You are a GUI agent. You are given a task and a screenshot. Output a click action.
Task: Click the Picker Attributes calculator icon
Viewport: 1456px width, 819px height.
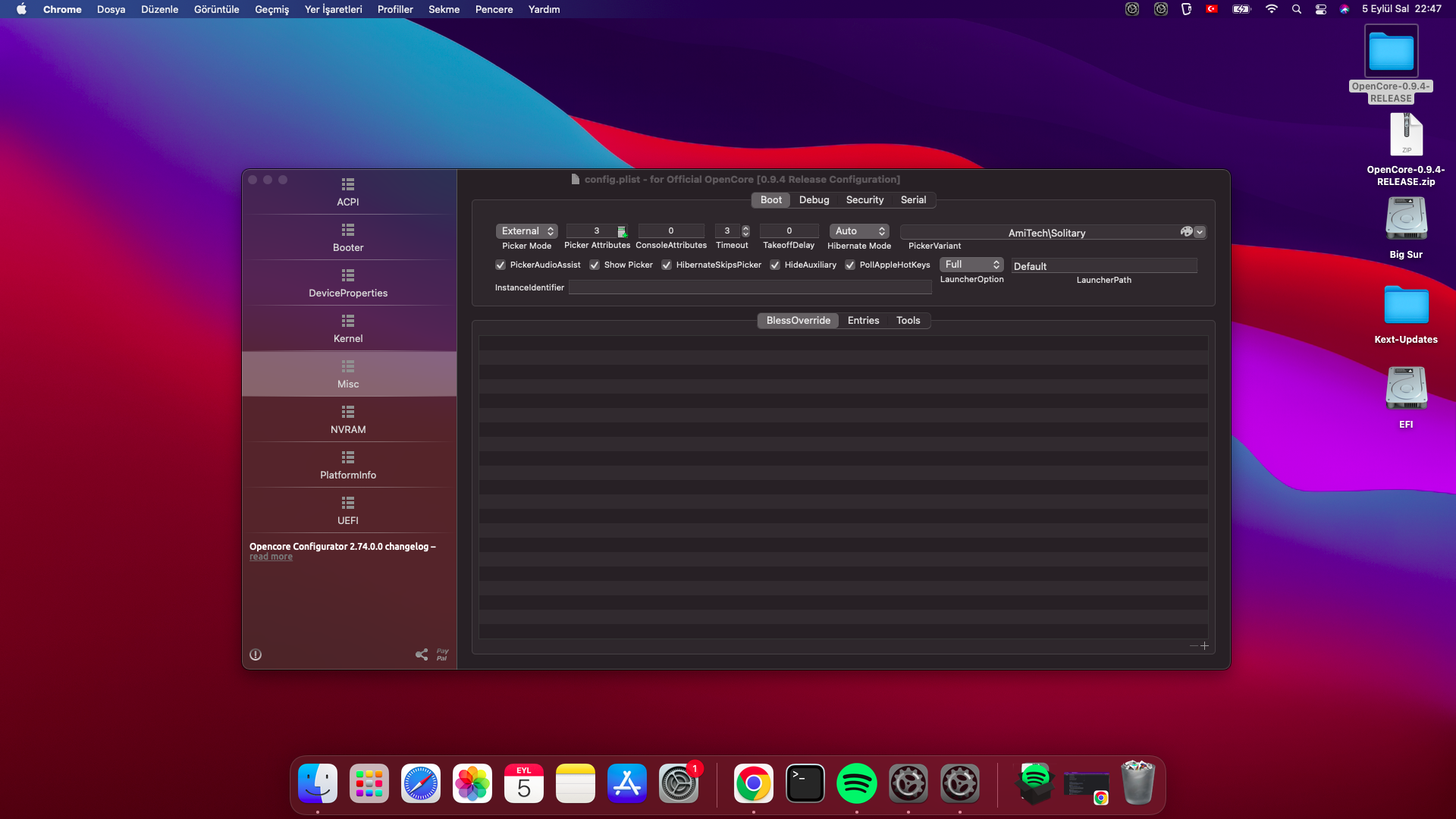point(621,231)
